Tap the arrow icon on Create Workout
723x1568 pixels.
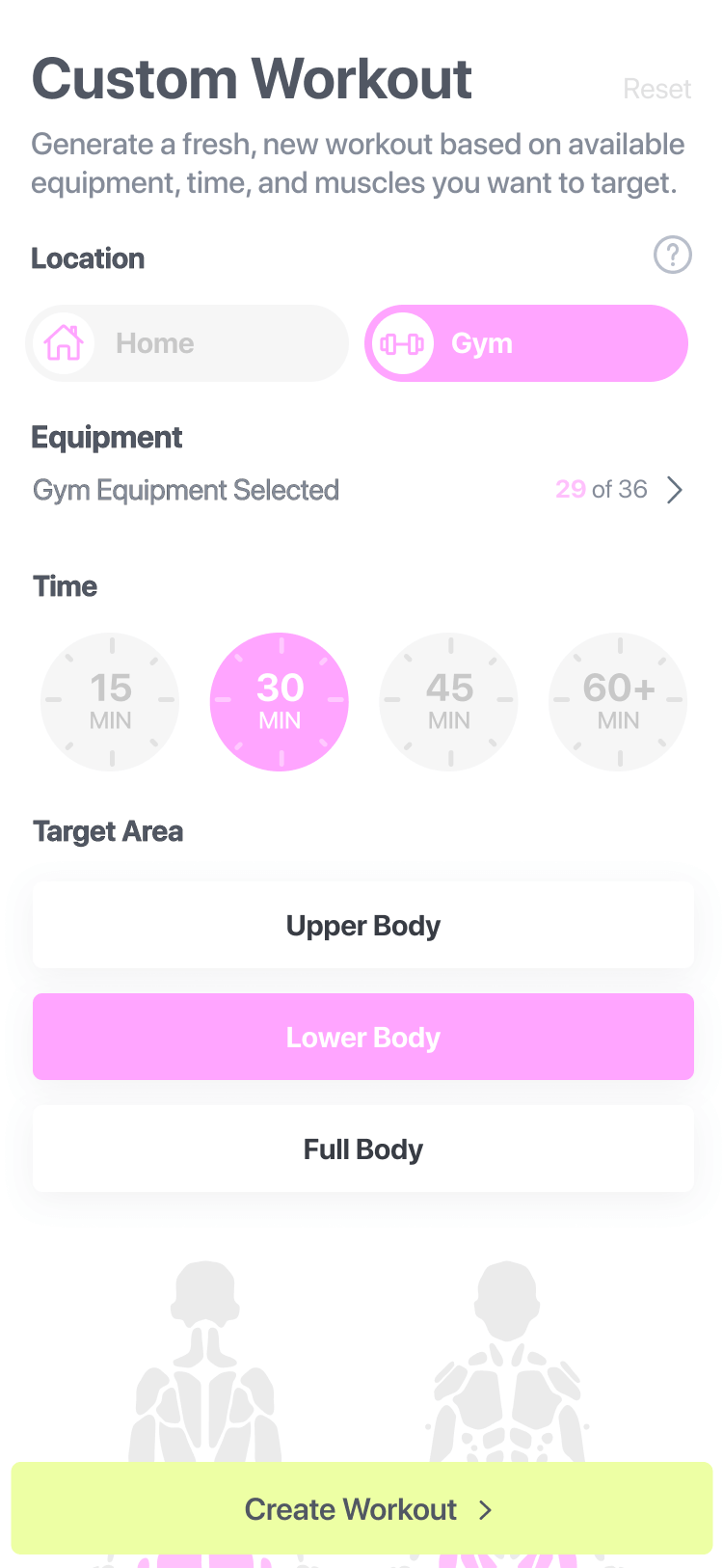[486, 1510]
